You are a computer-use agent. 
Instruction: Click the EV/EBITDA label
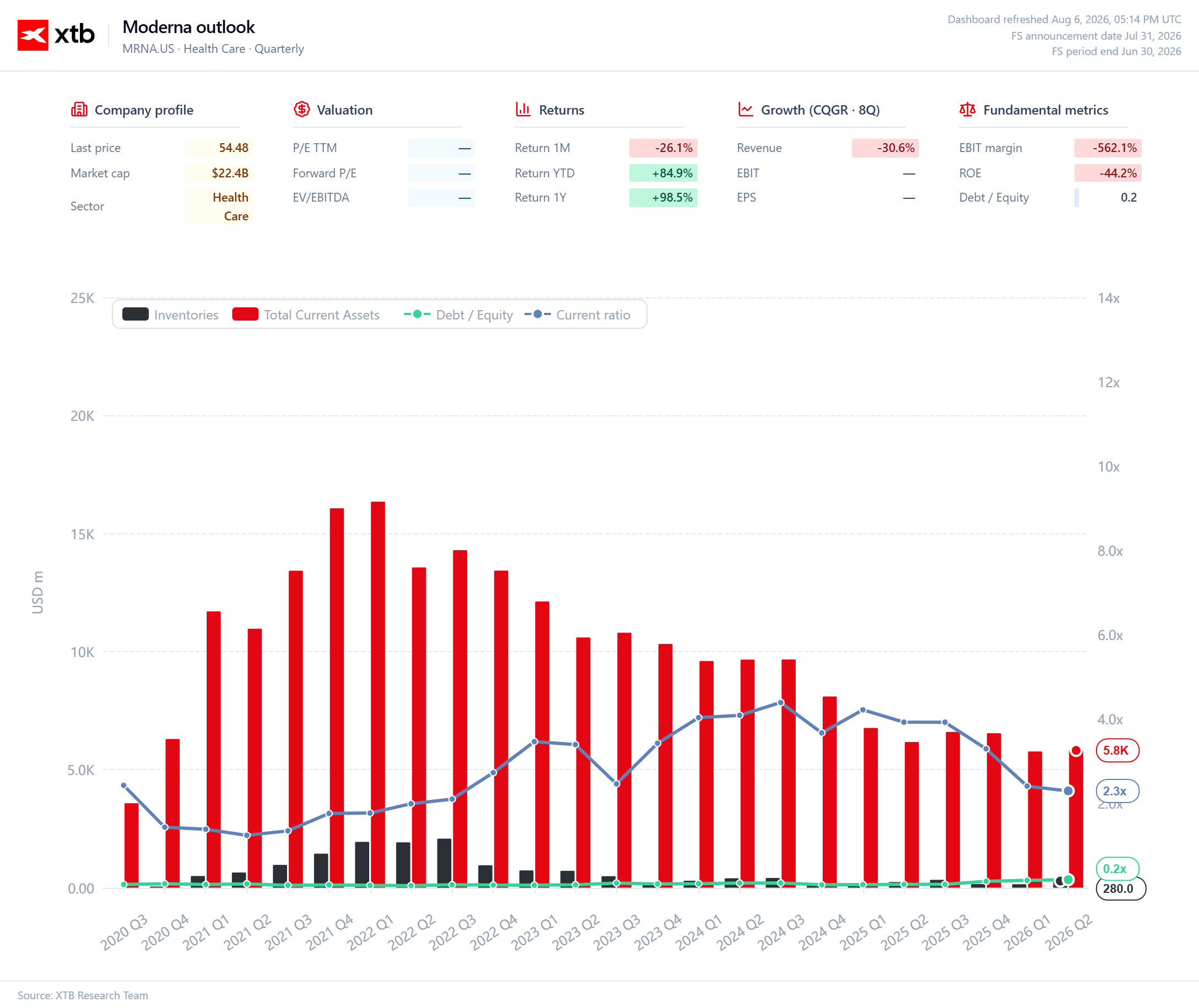pyautogui.click(x=321, y=198)
